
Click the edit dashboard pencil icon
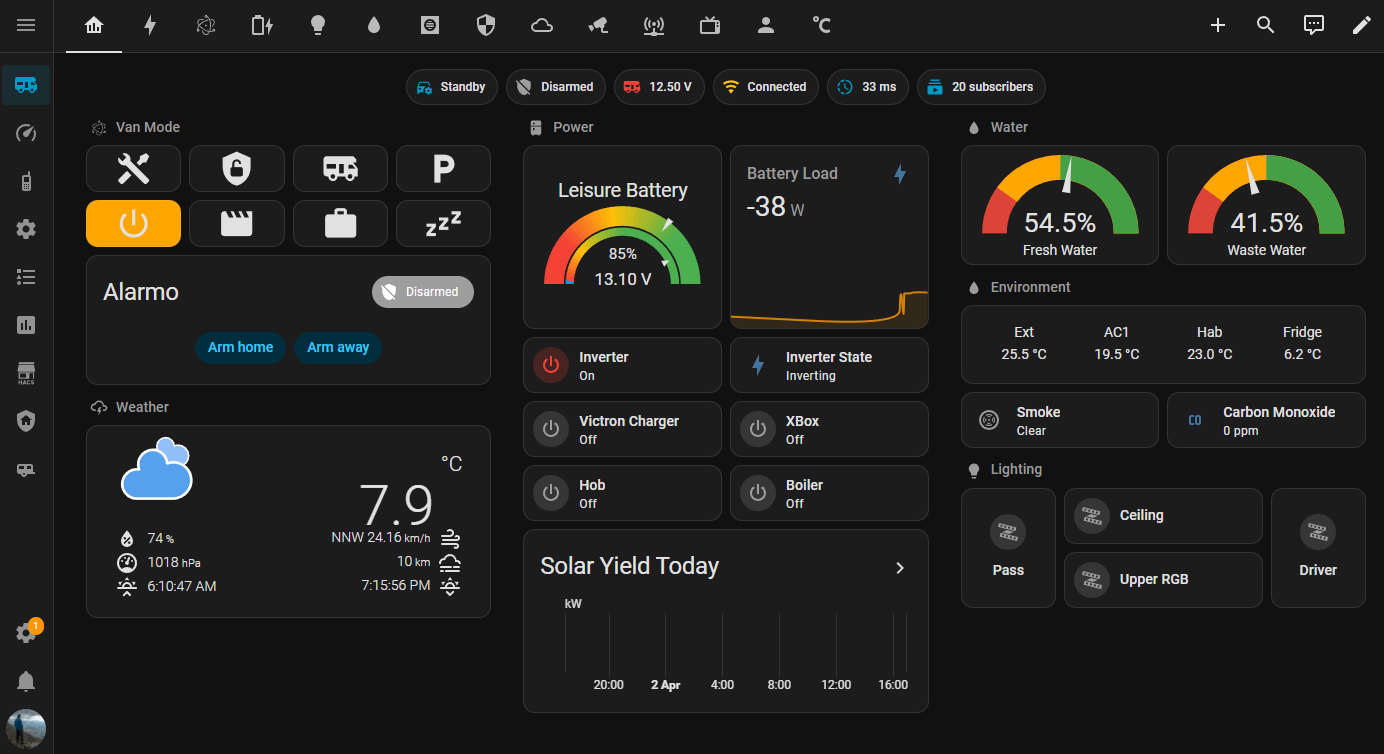[x=1361, y=25]
